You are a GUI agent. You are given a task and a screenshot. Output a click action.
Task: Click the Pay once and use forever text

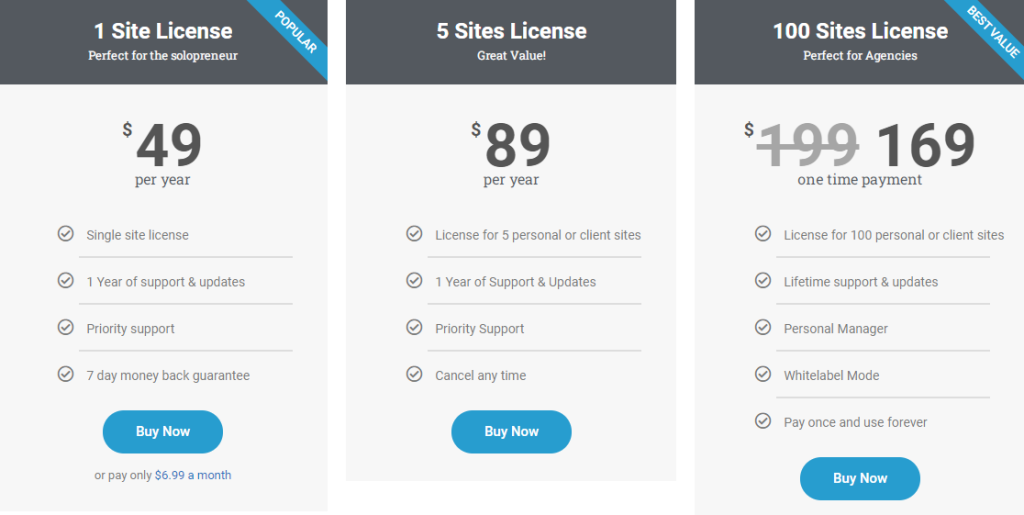[856, 423]
